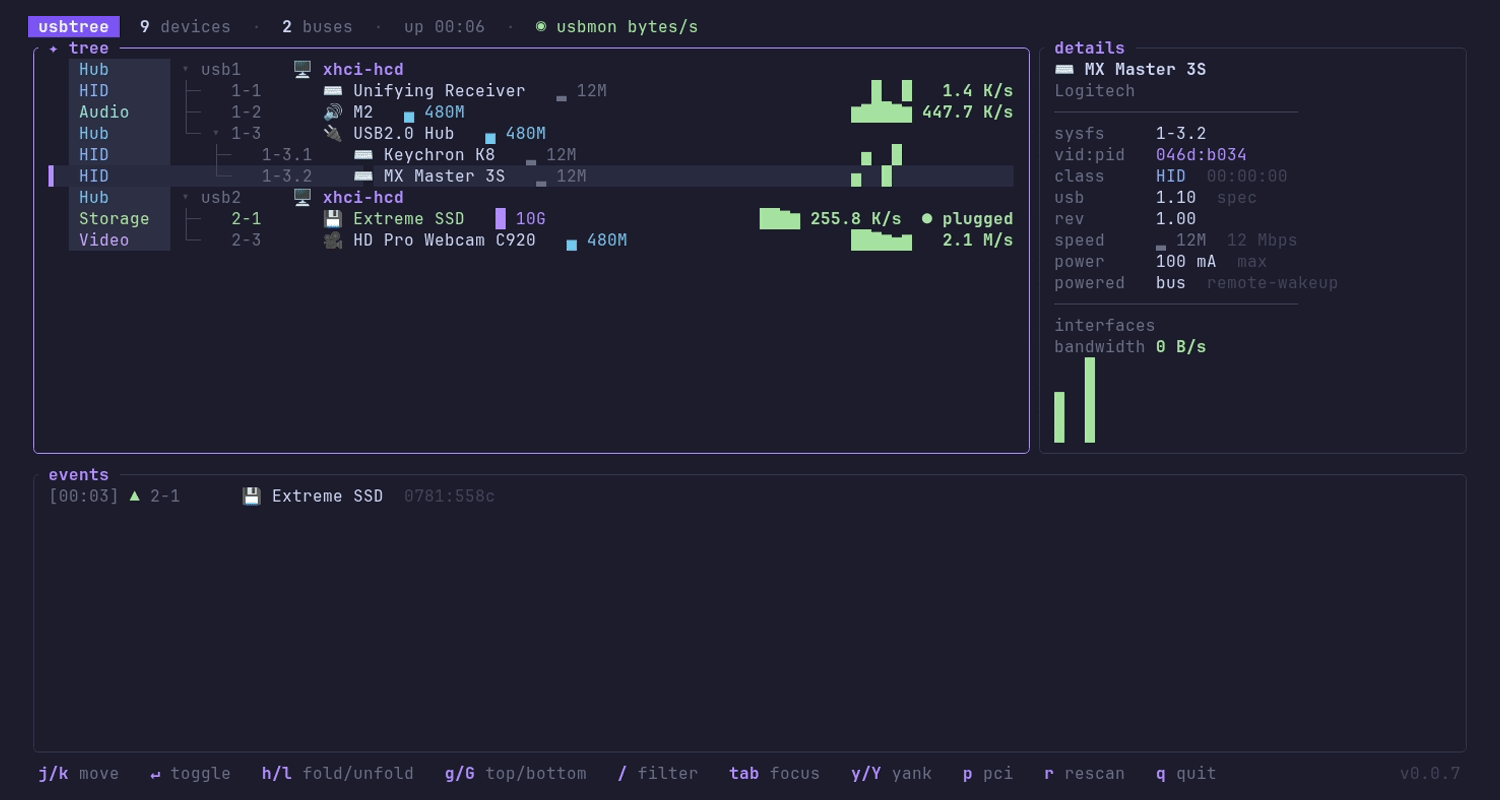Click the green plugged status dot
This screenshot has width=1500, height=800.
pos(927,218)
